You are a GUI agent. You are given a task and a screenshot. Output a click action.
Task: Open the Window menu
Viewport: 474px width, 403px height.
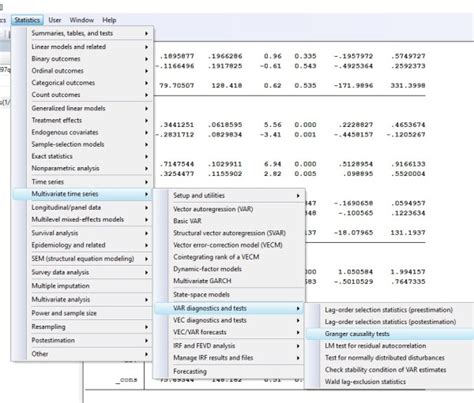pos(82,20)
